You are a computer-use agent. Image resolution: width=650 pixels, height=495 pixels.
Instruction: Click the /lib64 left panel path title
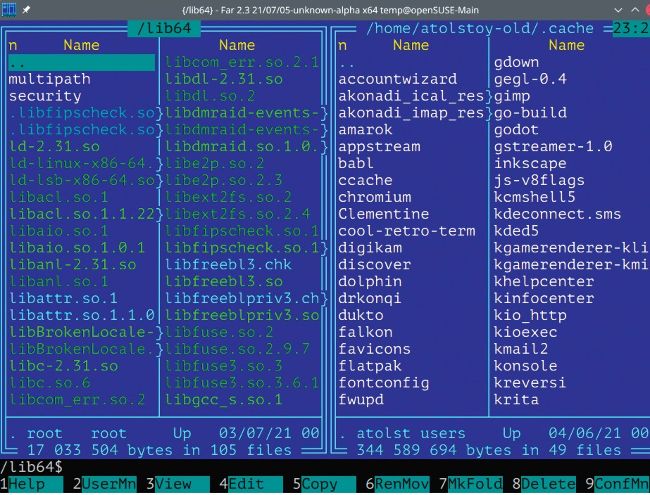165,29
